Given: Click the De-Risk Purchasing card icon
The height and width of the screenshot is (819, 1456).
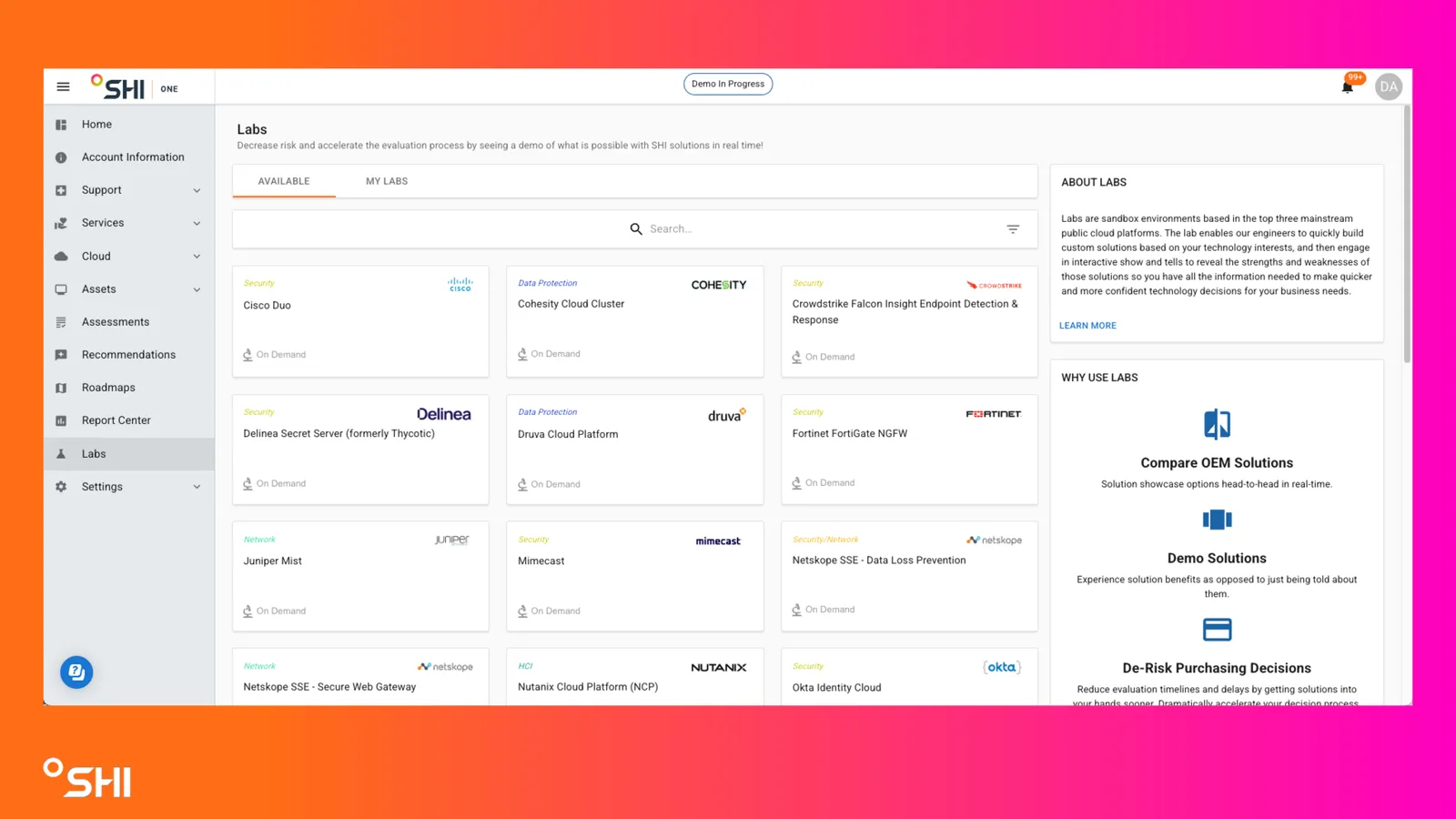Looking at the screenshot, I should 1217,630.
